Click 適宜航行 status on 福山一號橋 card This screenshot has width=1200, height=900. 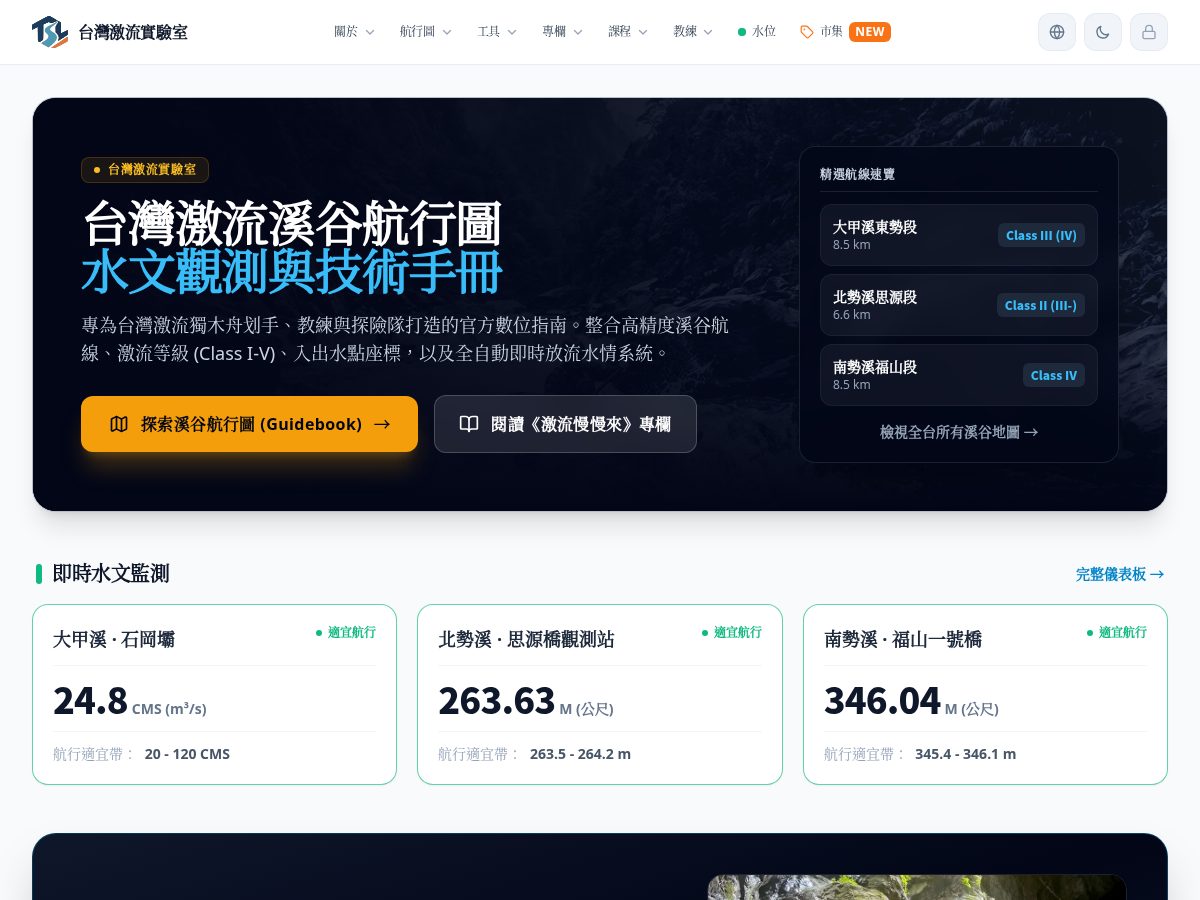tap(1117, 632)
